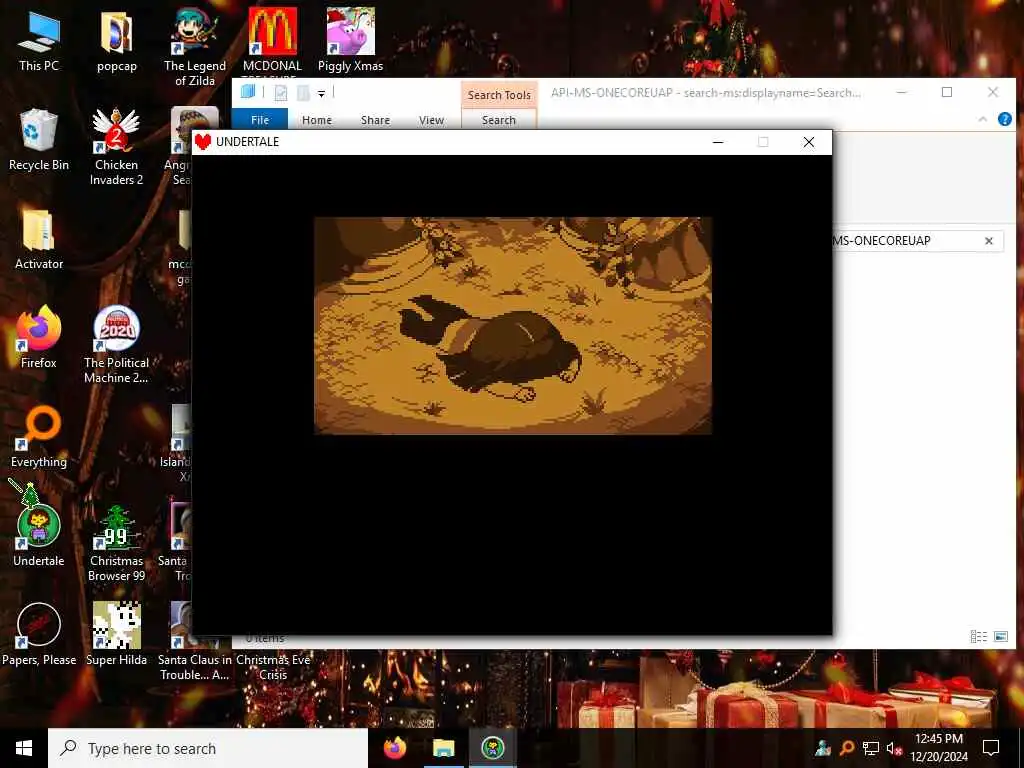
Task: Launch Christmas Browser 99 shortcut
Action: click(116, 543)
